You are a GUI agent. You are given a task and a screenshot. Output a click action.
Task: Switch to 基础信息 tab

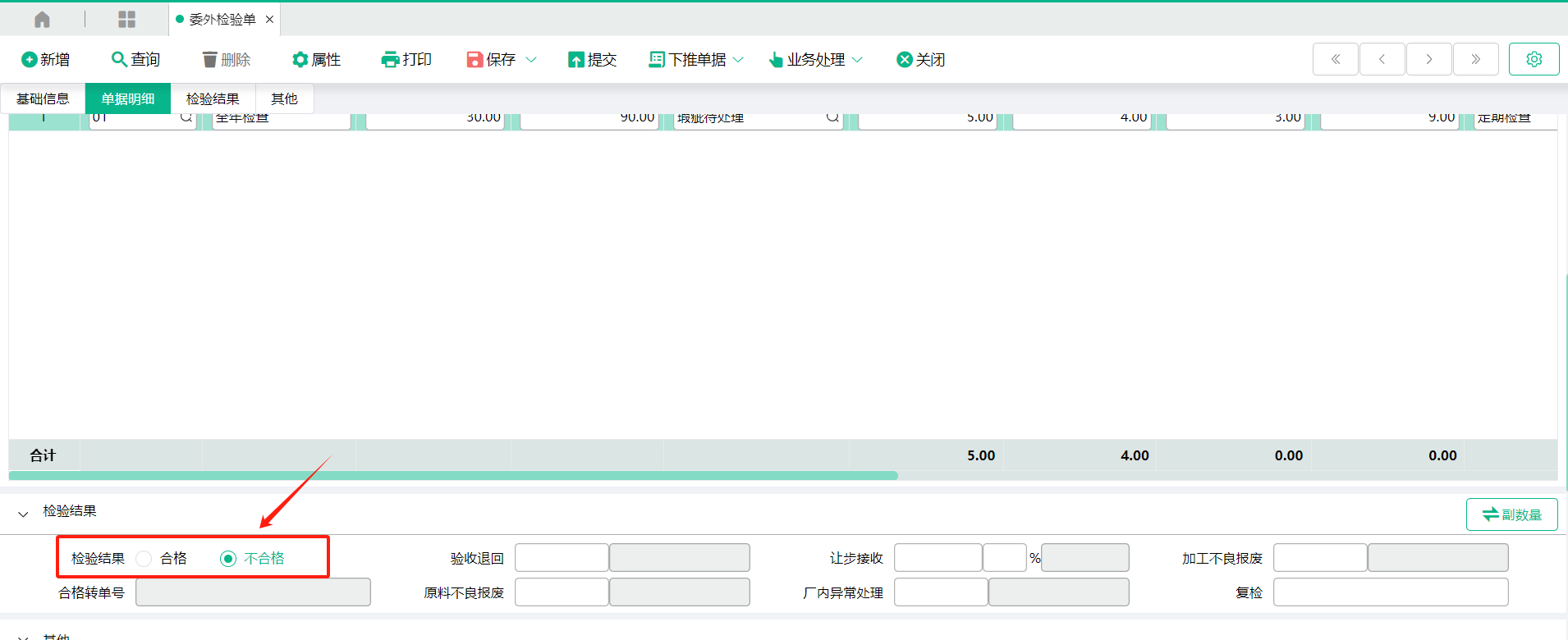pyautogui.click(x=43, y=98)
